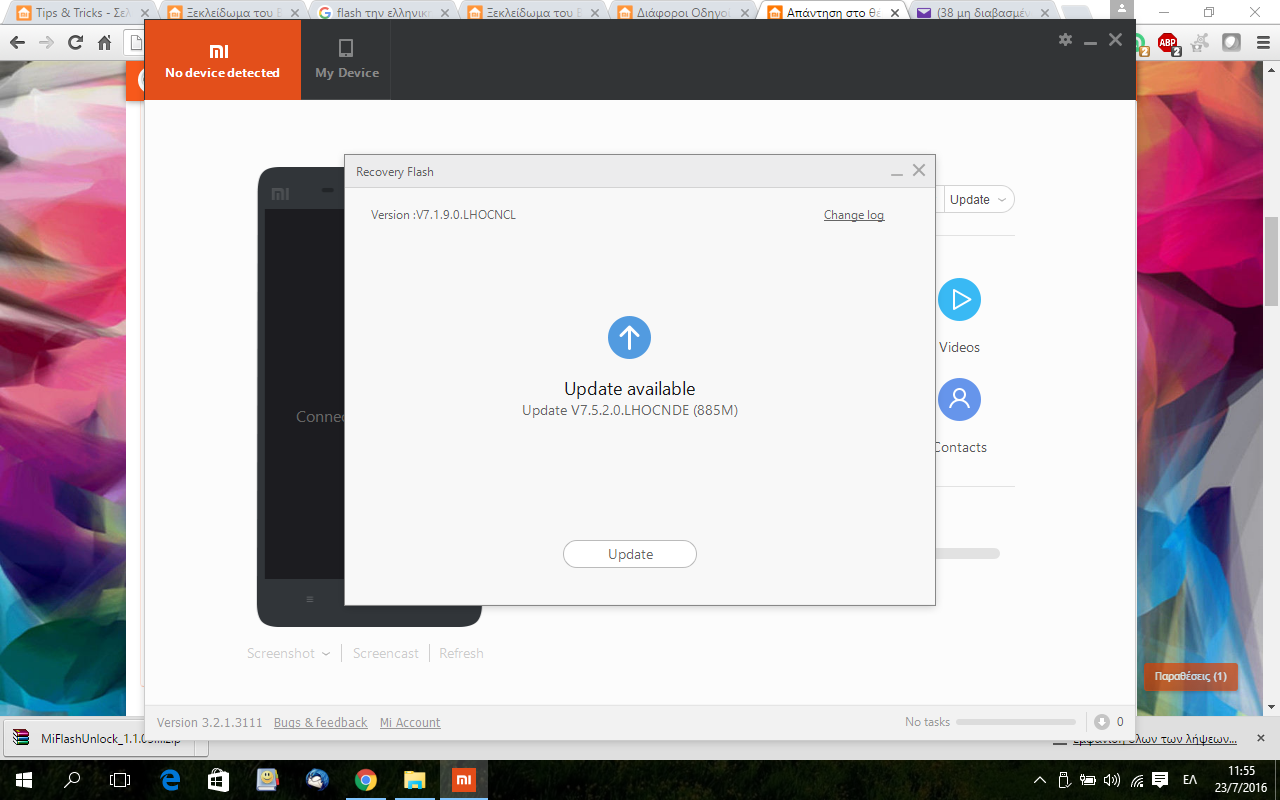The height and width of the screenshot is (800, 1280).
Task: Click the Wi-Fi network tray icon
Action: (x=1137, y=780)
